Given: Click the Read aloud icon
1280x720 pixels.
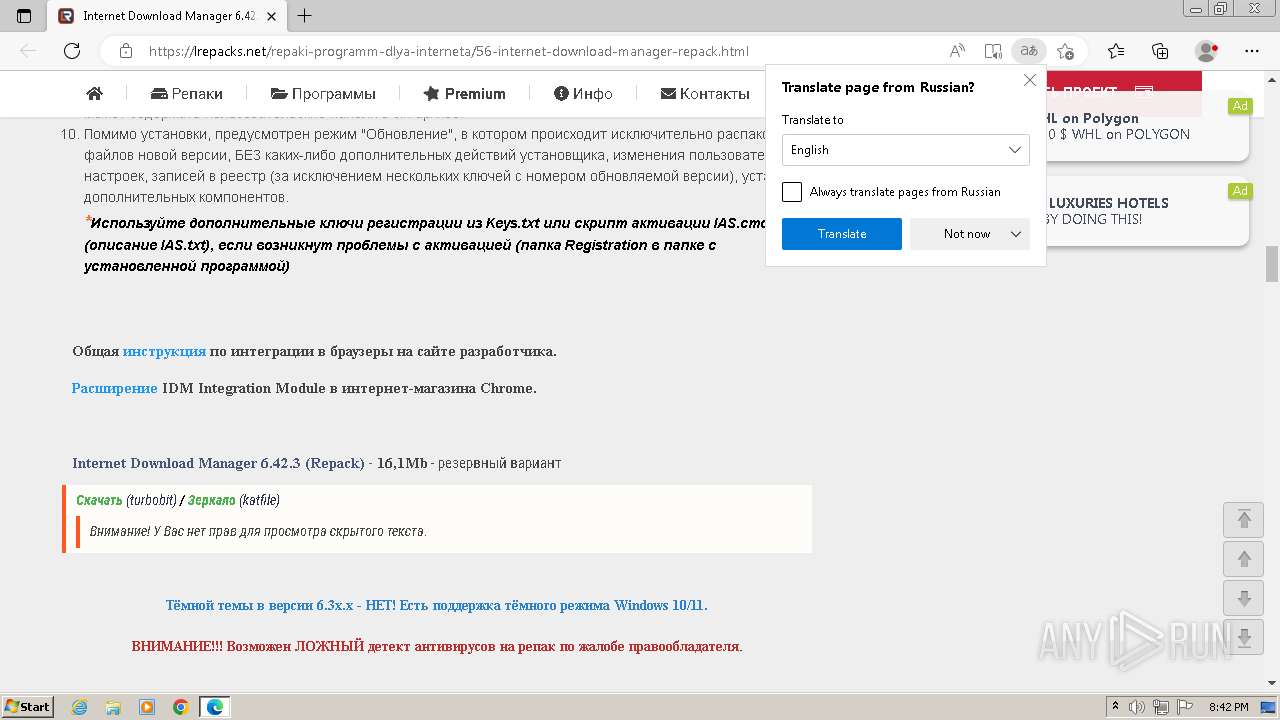Looking at the screenshot, I should [957, 51].
